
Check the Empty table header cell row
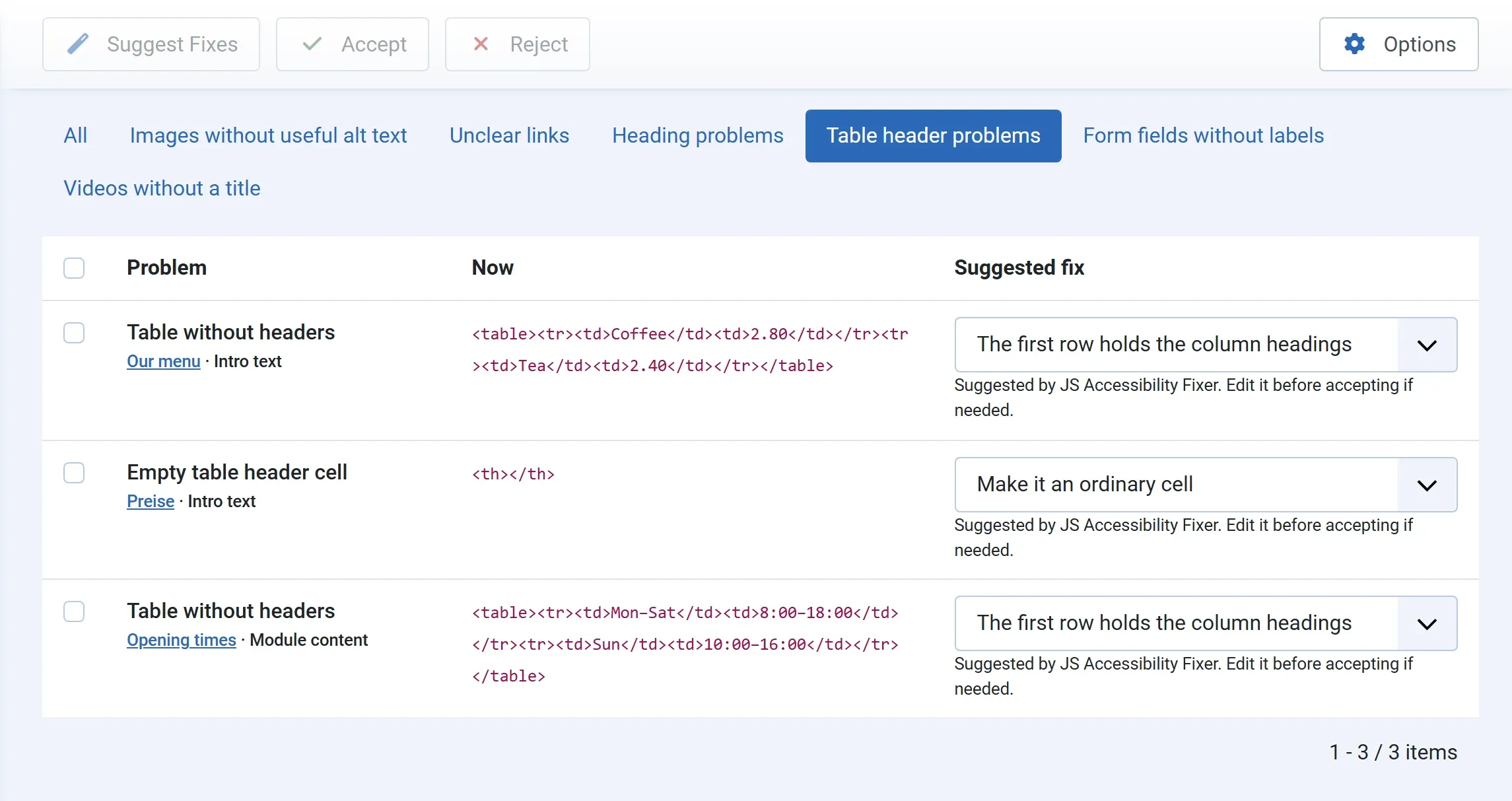pyautogui.click(x=74, y=473)
